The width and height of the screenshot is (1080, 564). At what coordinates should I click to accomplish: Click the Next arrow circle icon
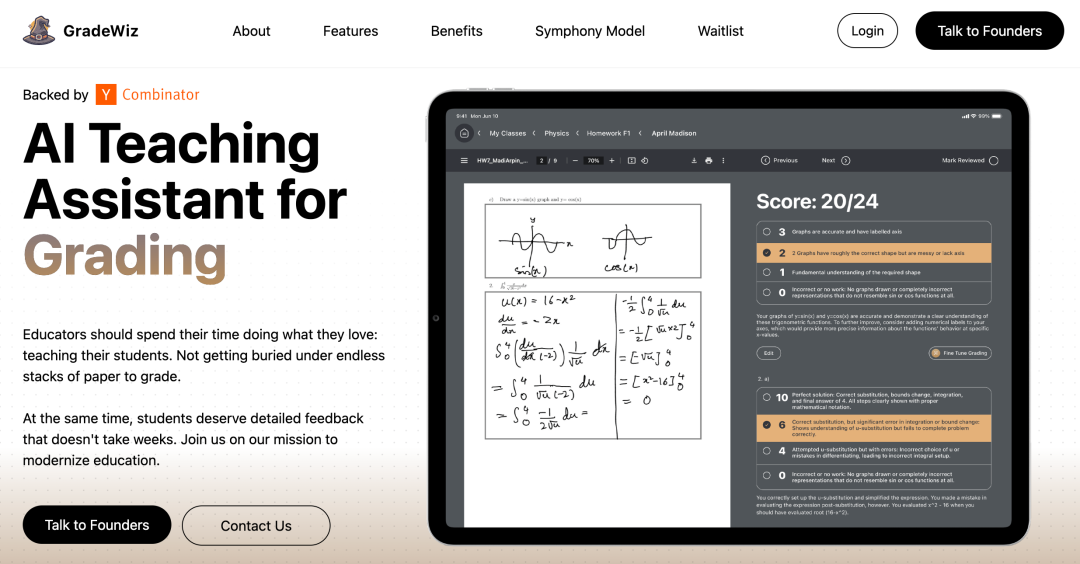coord(846,160)
